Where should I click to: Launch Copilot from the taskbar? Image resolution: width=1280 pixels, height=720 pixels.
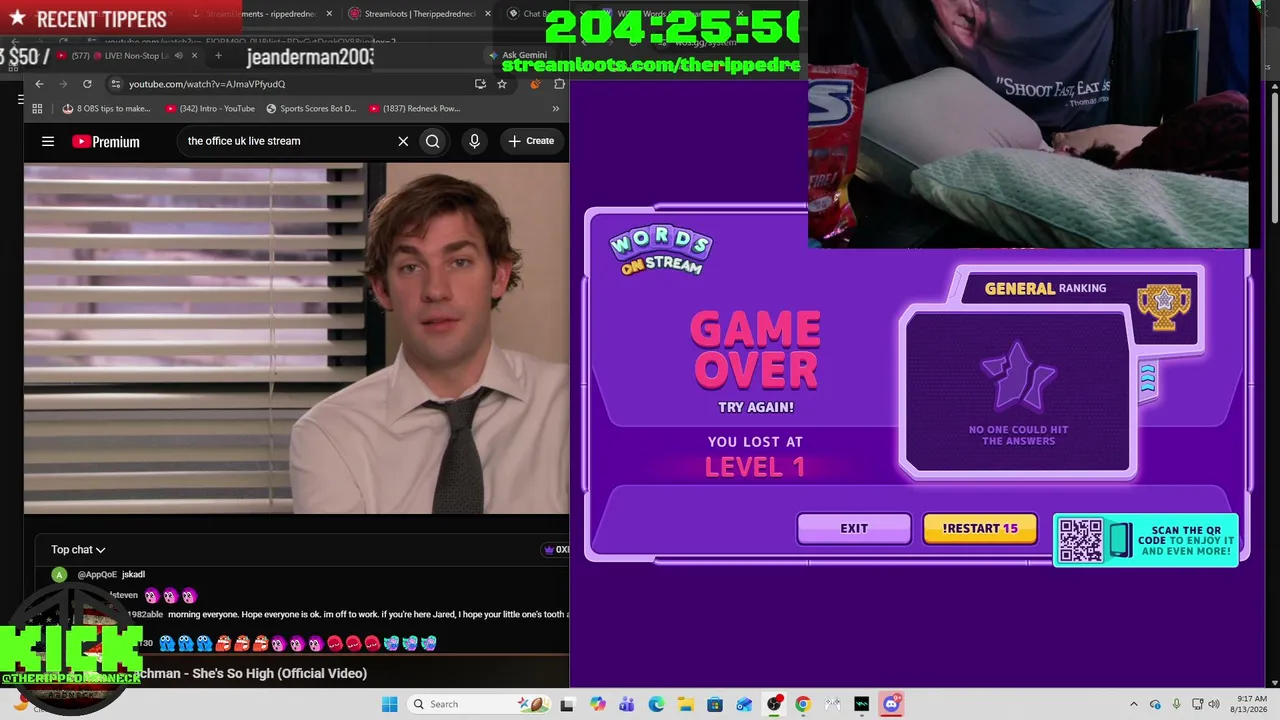click(x=598, y=704)
